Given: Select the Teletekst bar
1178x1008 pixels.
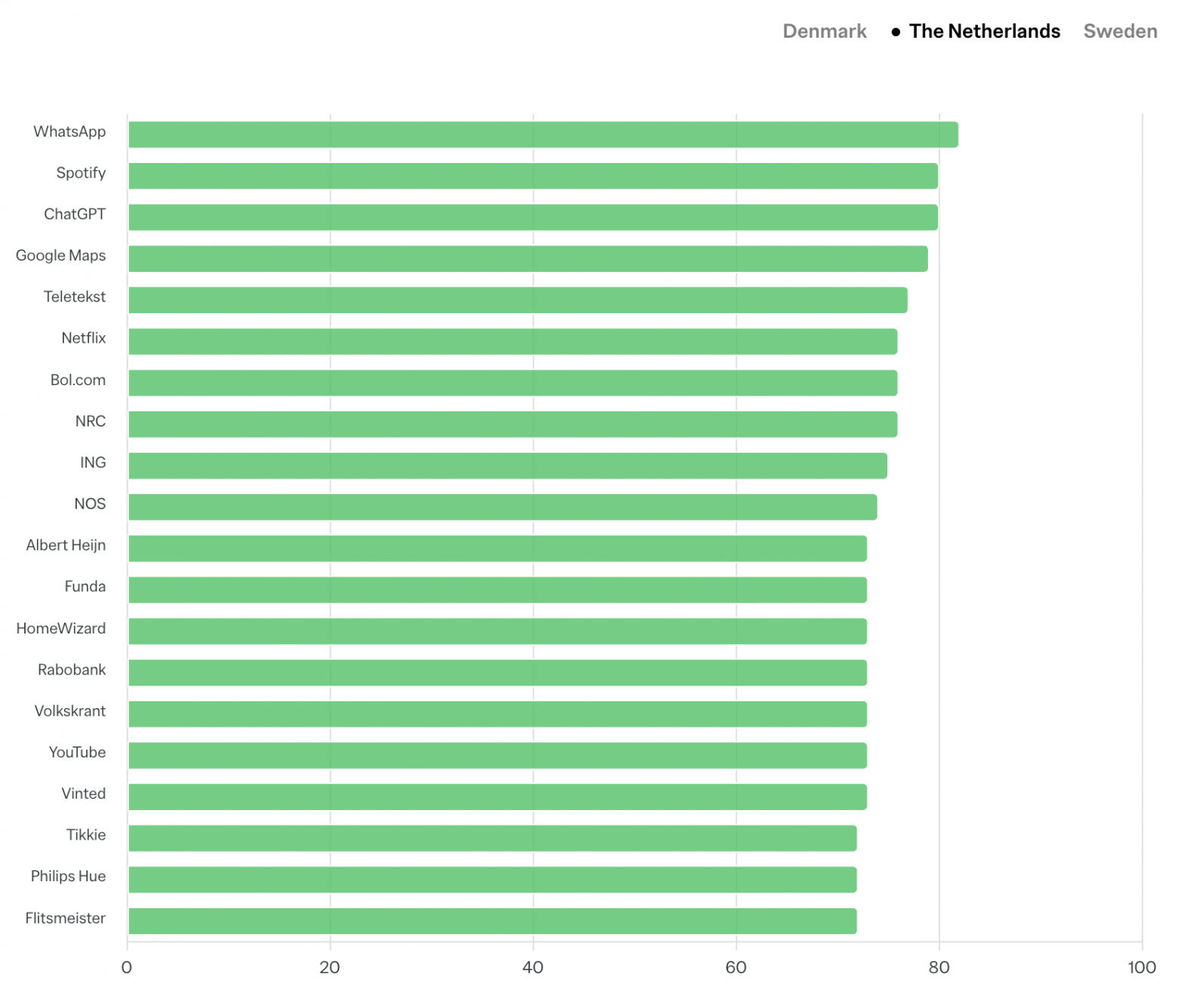Looking at the screenshot, I should click(x=517, y=301).
